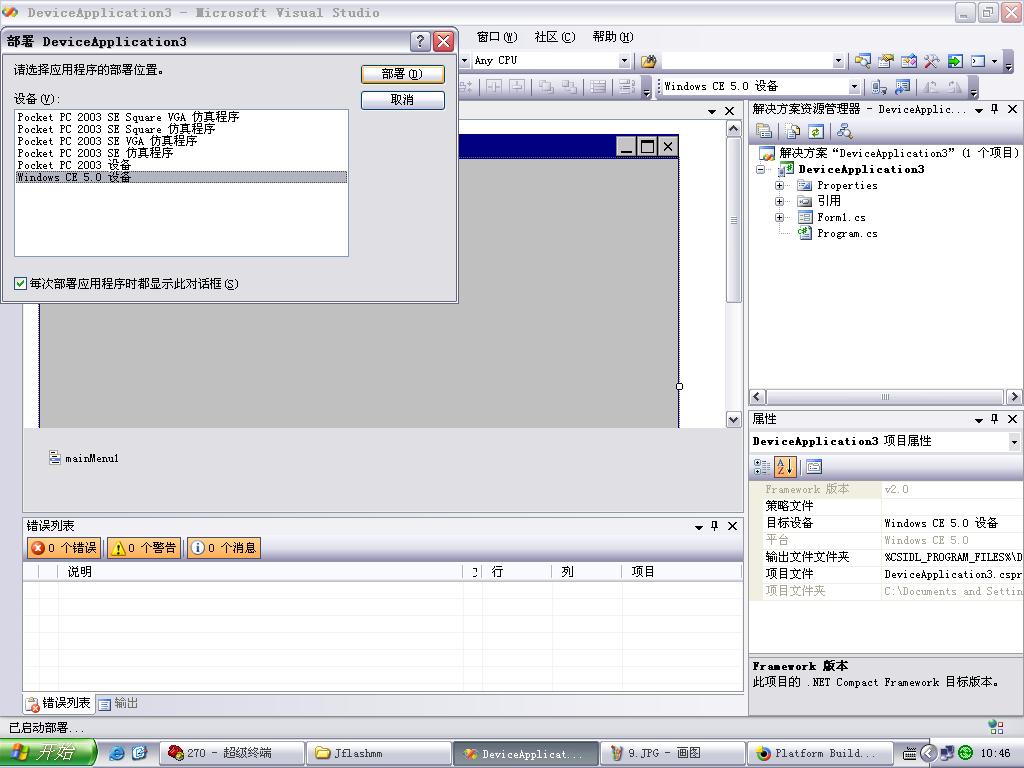1024x768 pixels.
Task: Pin the 属性 (Properties) panel
Action: 995,419
